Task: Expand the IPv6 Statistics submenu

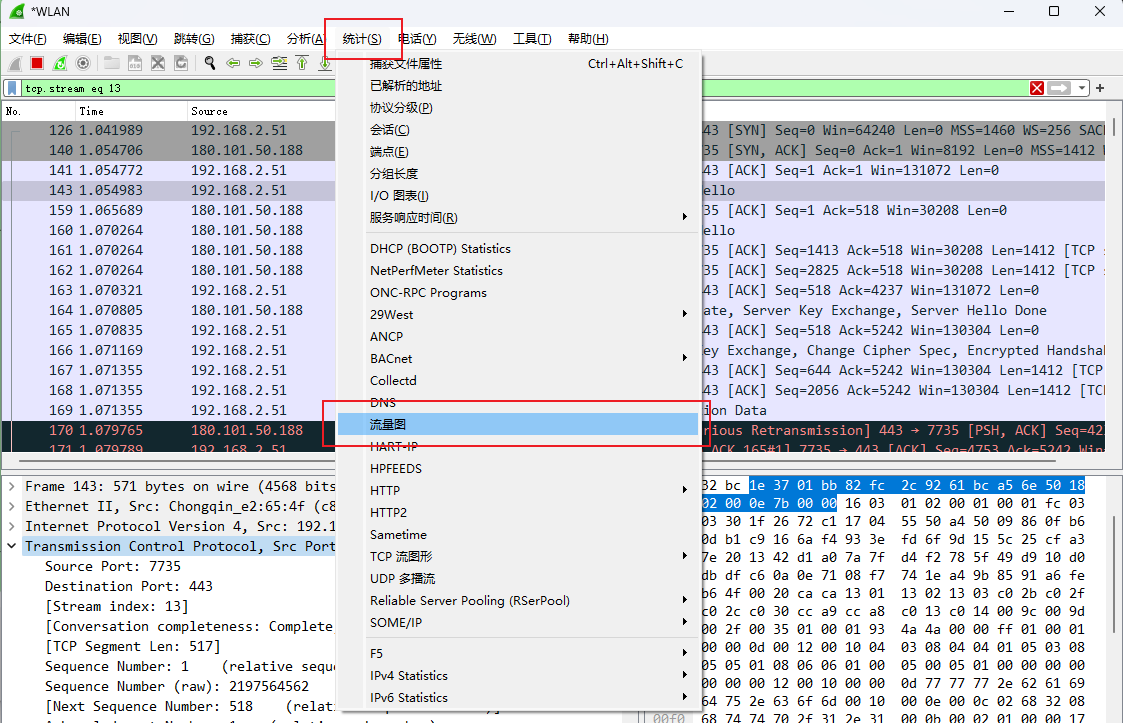Action: click(x=519, y=697)
